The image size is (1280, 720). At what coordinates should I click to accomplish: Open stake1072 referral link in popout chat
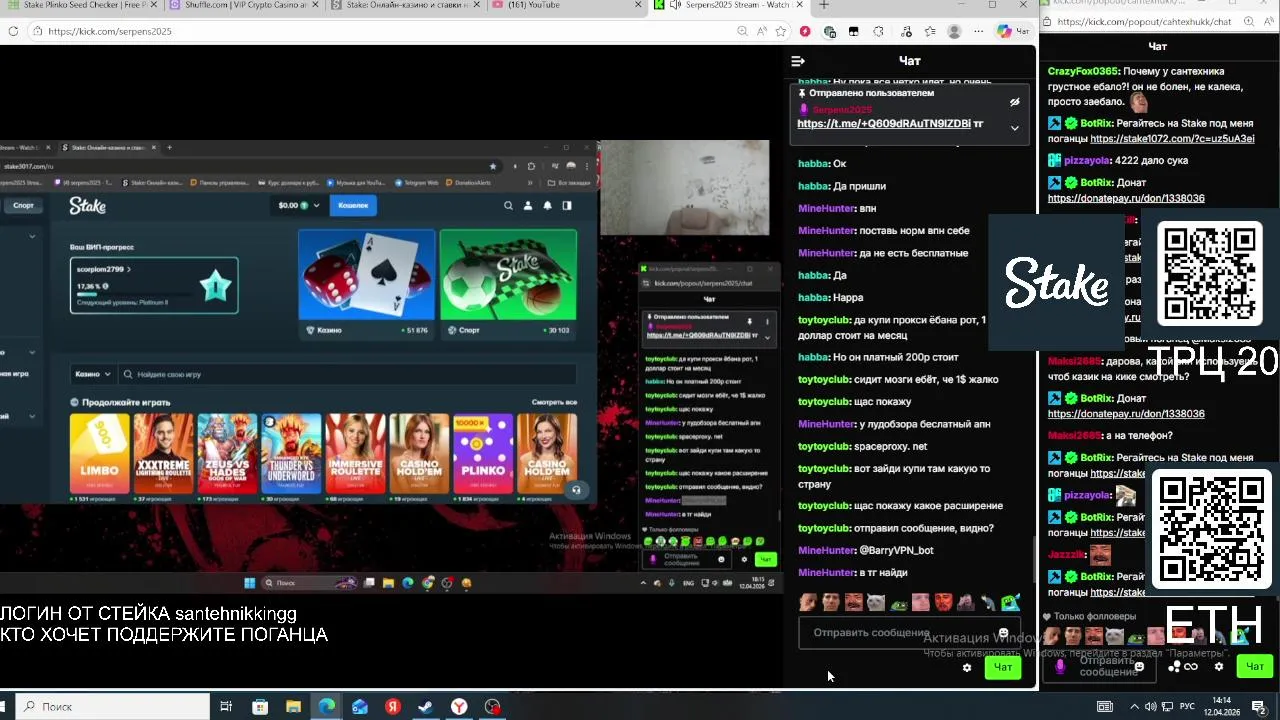(x=1172, y=139)
